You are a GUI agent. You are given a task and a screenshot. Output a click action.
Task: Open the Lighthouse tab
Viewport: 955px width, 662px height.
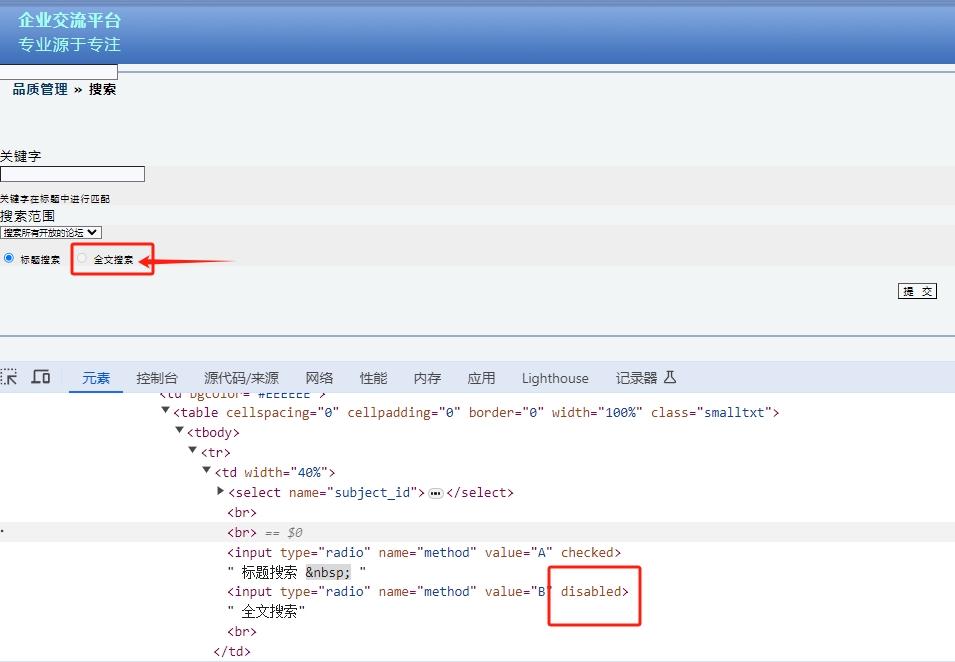[x=555, y=378]
